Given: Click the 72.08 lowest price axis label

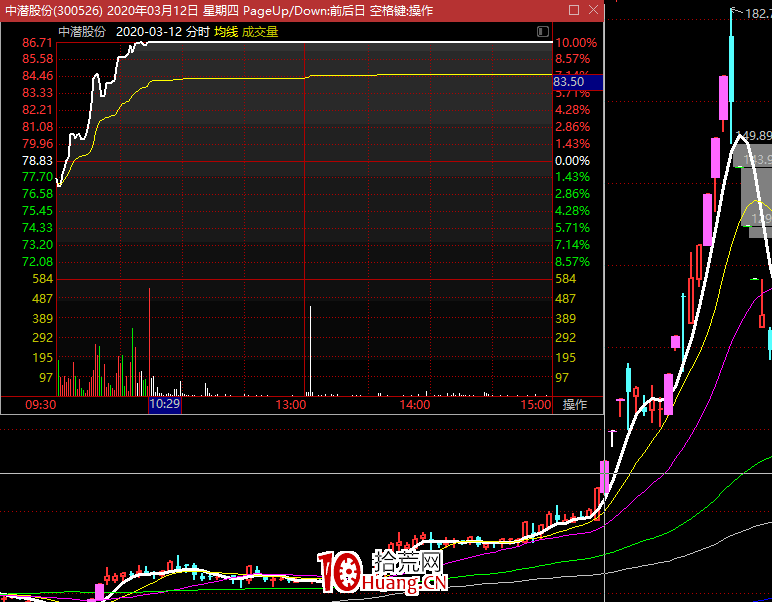Looking at the screenshot, I should [x=37, y=262].
